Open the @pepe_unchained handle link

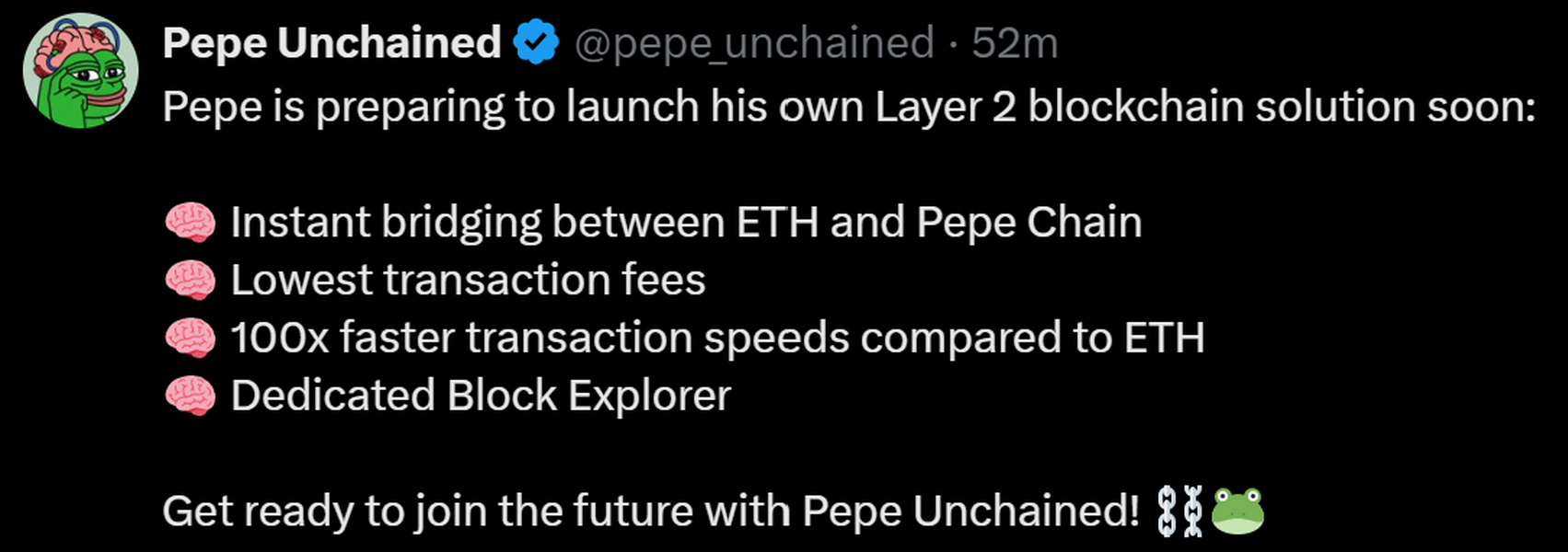tap(754, 43)
